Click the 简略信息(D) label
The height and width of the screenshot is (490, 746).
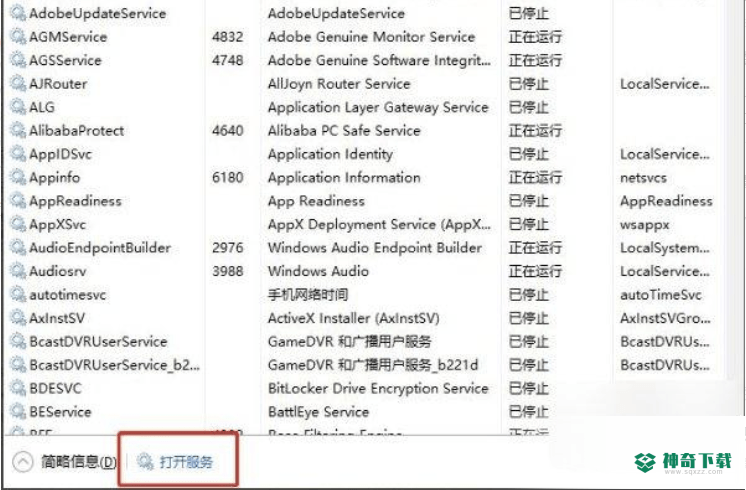79,461
